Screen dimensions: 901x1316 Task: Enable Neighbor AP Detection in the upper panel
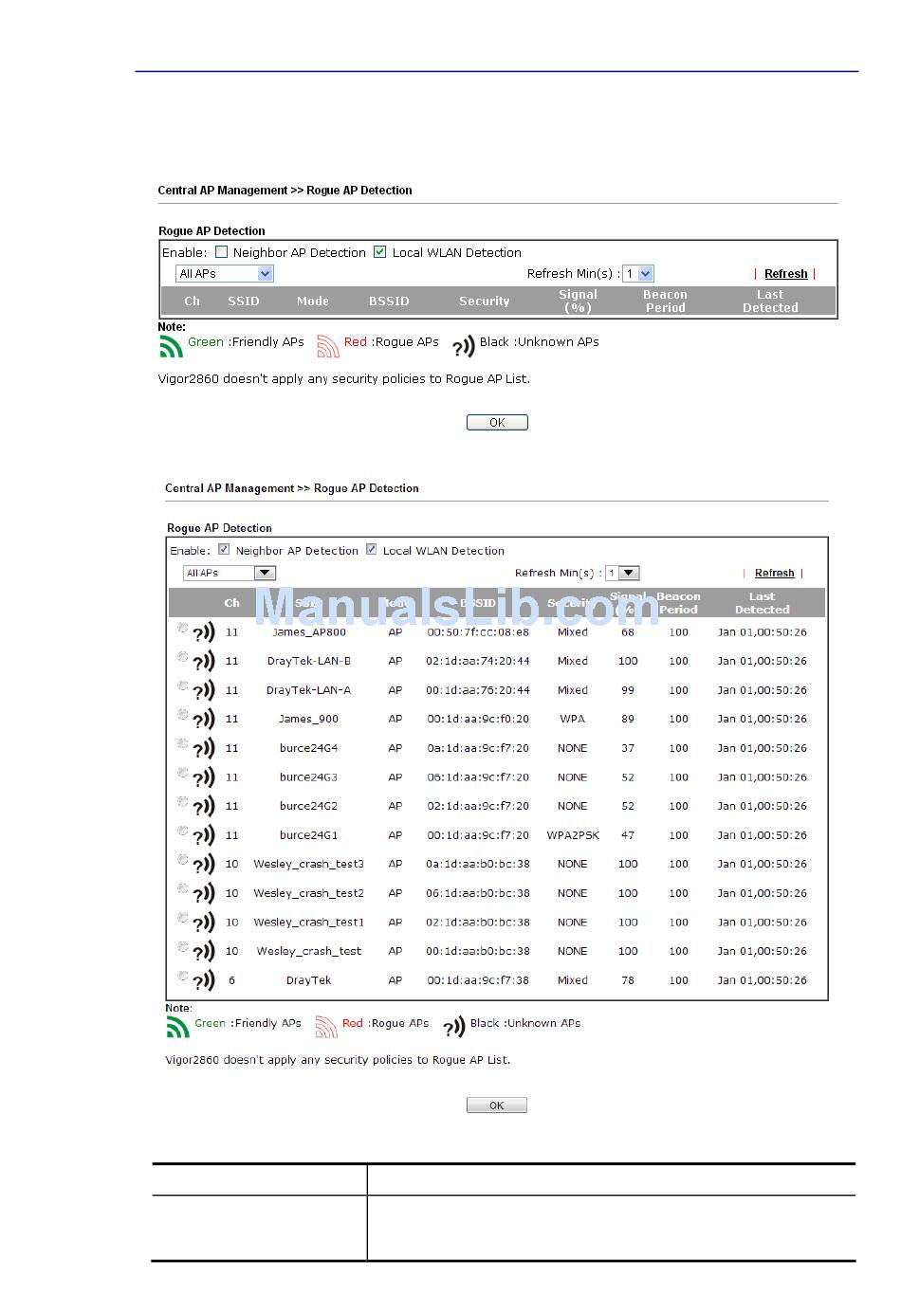tap(222, 252)
